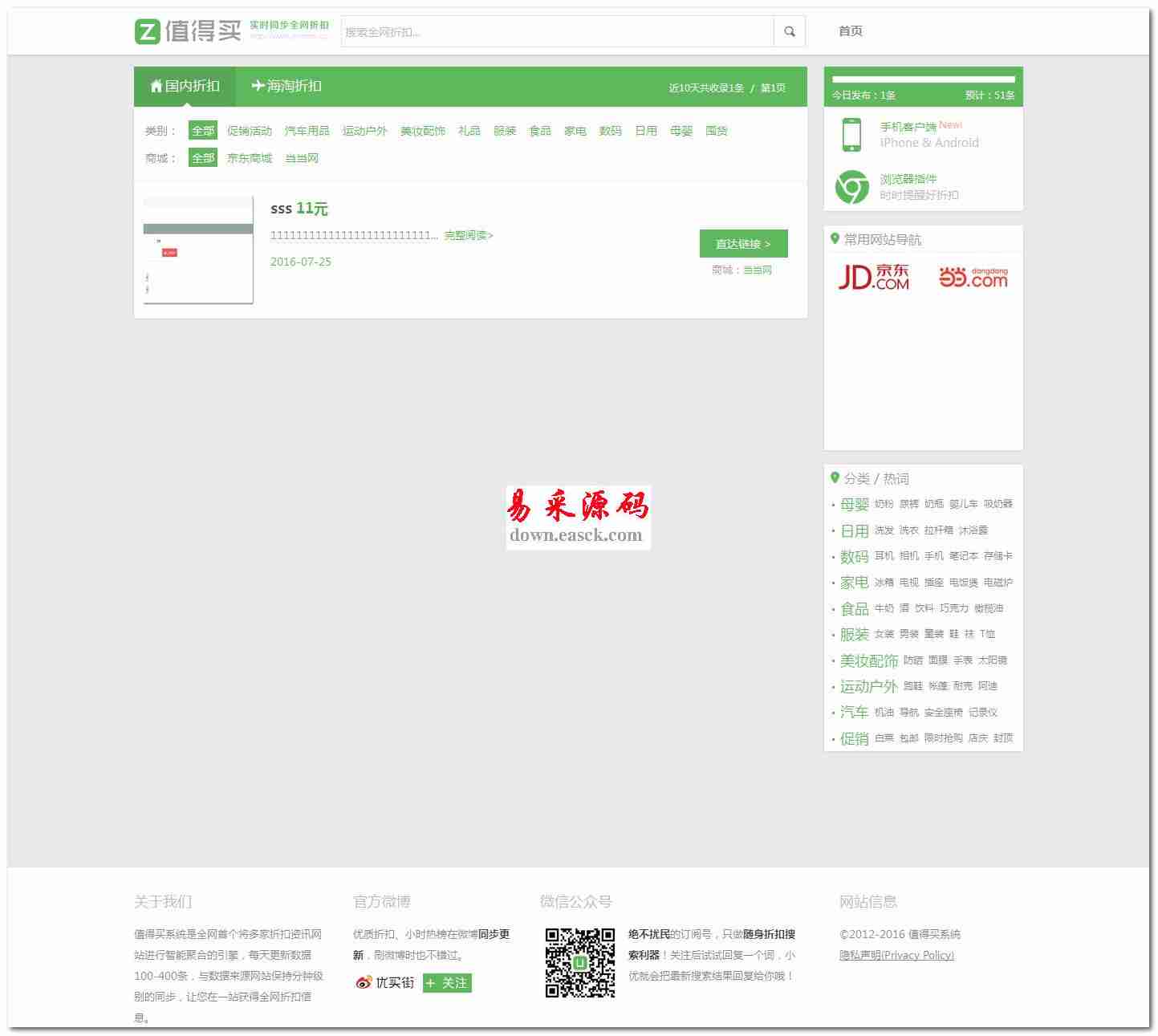Screen dimensions: 1158x1036
Task: Select 全部 in the 商城 filter row
Action: click(x=203, y=158)
